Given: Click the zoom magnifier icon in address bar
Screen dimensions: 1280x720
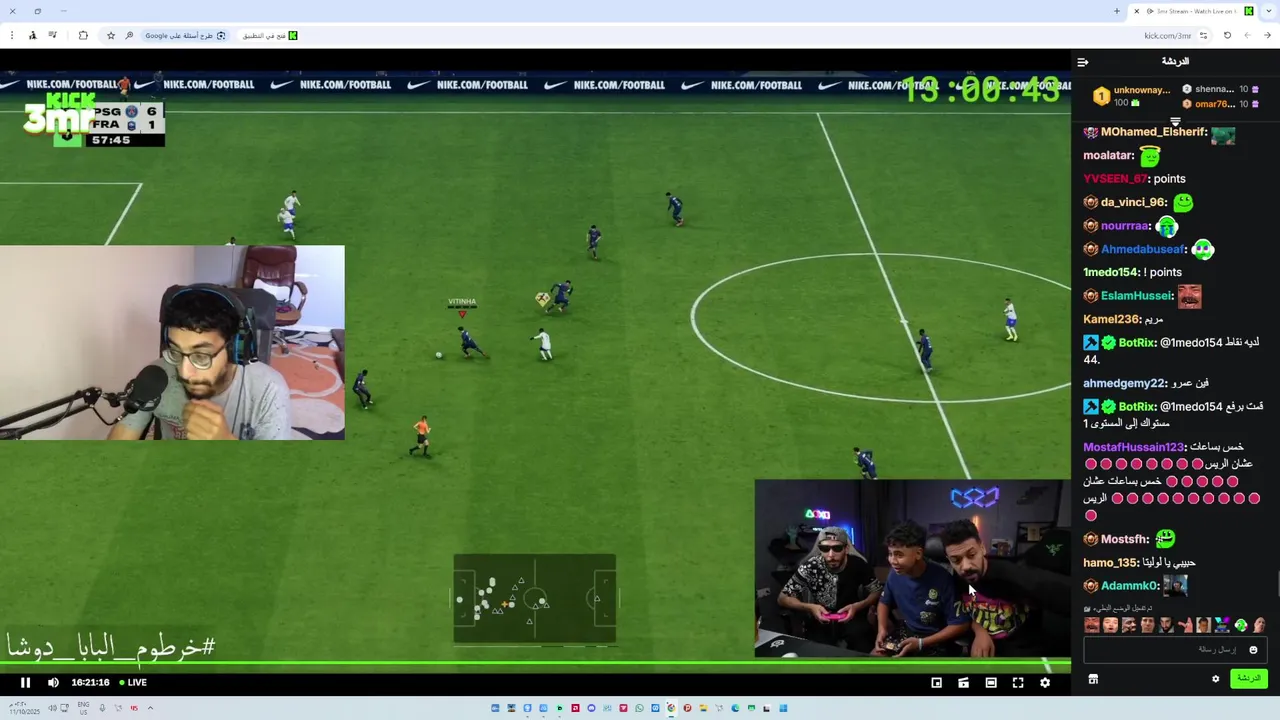Looking at the screenshot, I should coord(129,36).
